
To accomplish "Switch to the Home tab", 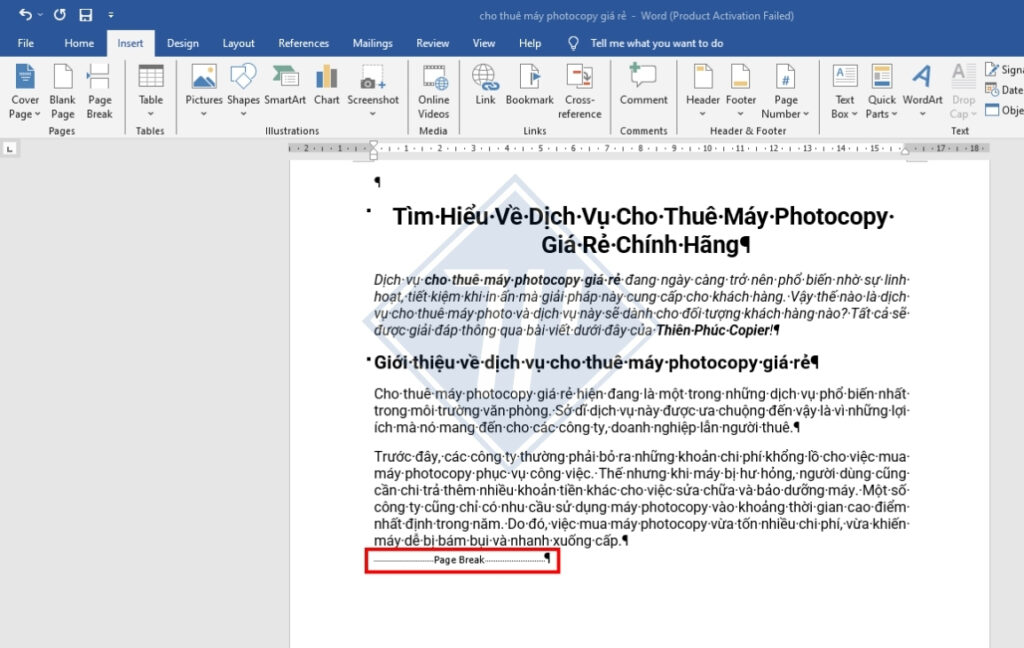I will [x=79, y=43].
